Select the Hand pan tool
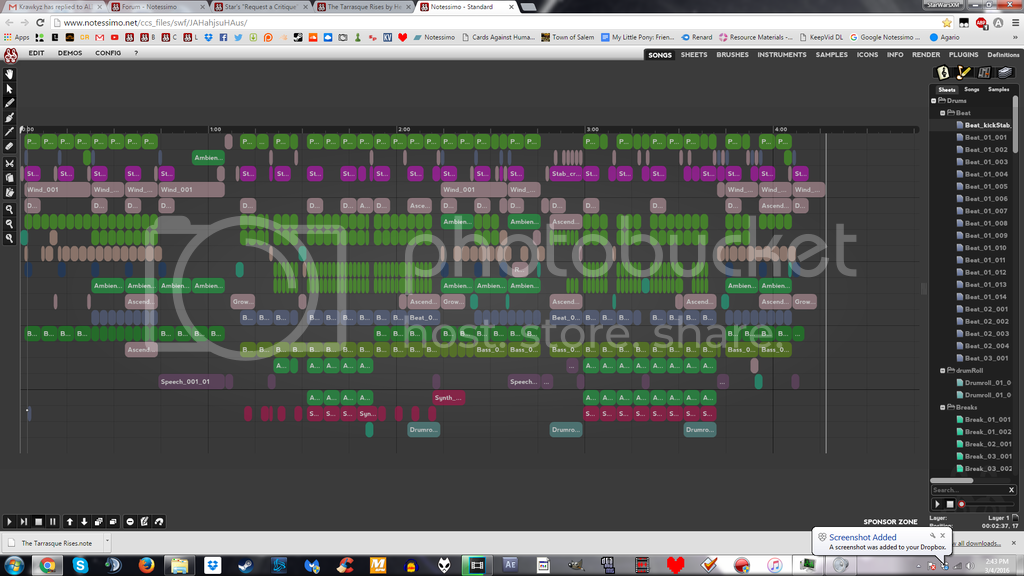1024x576 pixels. click(x=8, y=74)
